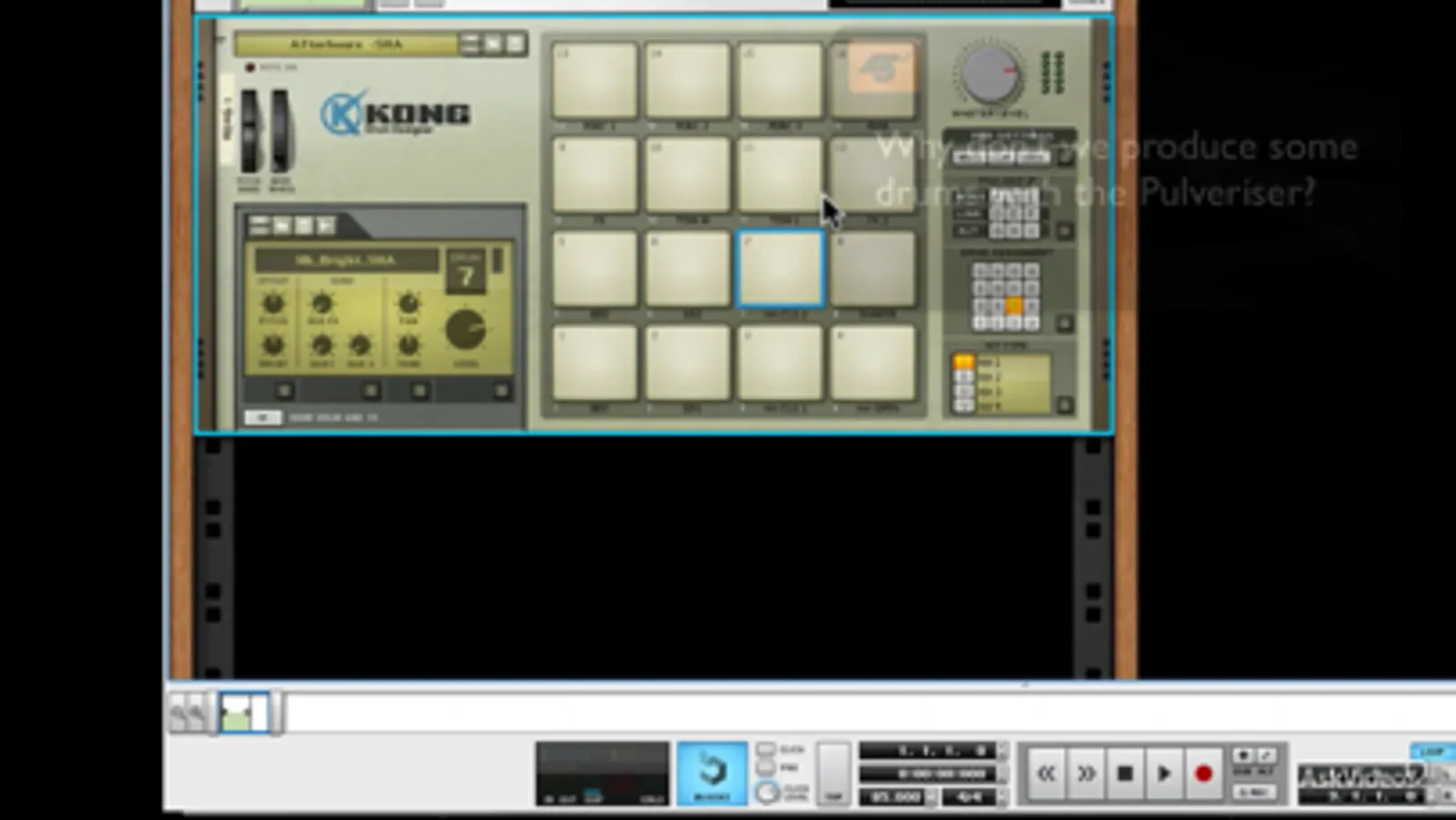The width and height of the screenshot is (1456, 820).
Task: Save the Kong patch with the disk icon
Action: tap(515, 44)
